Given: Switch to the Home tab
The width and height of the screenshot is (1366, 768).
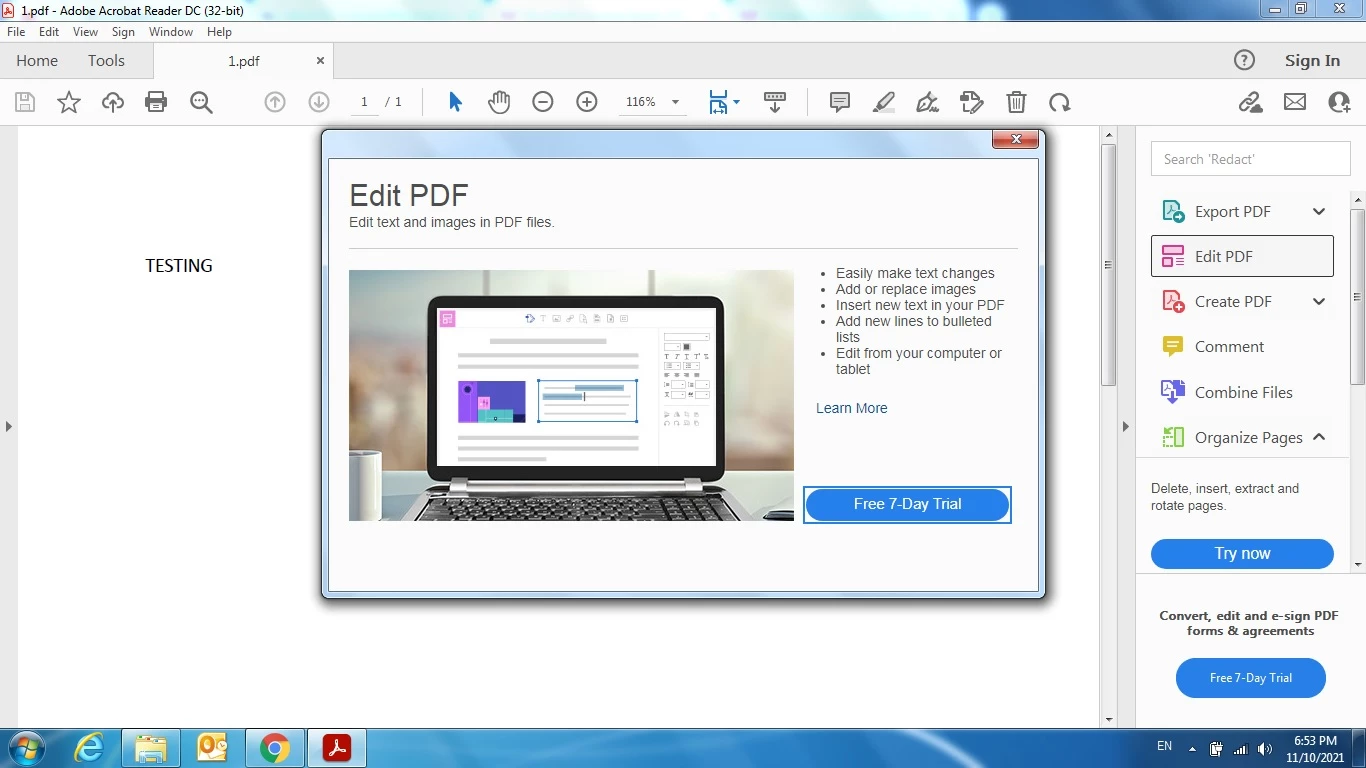Looking at the screenshot, I should [37, 60].
